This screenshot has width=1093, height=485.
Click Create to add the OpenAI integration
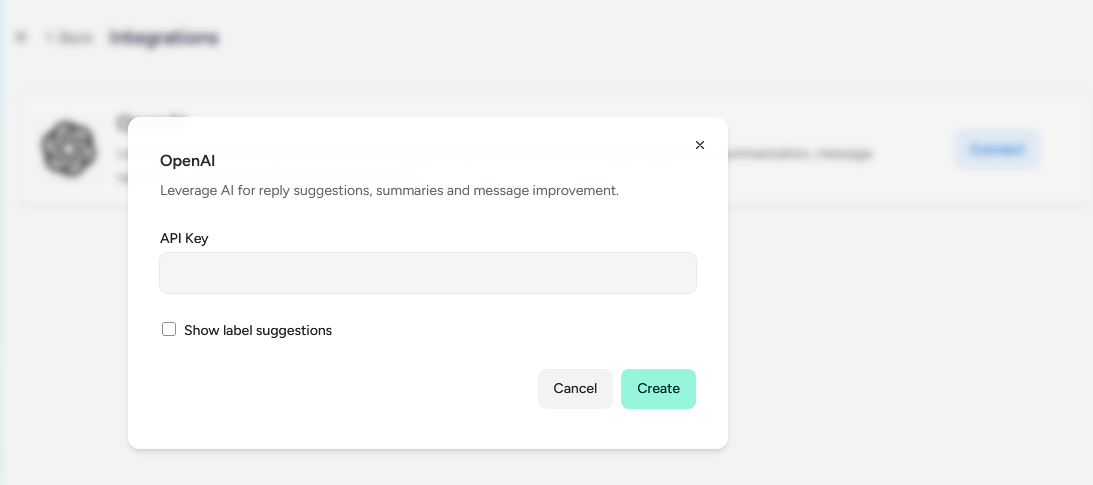[658, 389]
